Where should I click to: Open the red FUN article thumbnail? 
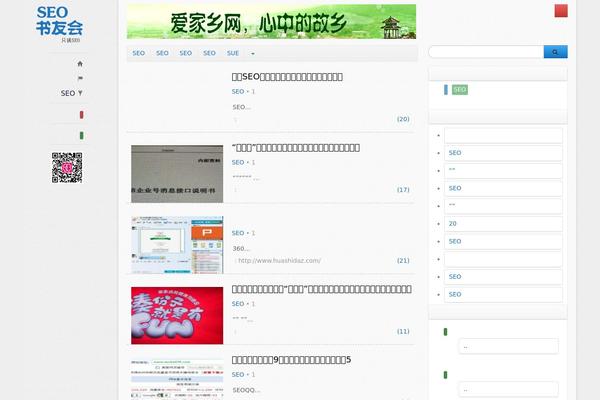[x=177, y=315]
